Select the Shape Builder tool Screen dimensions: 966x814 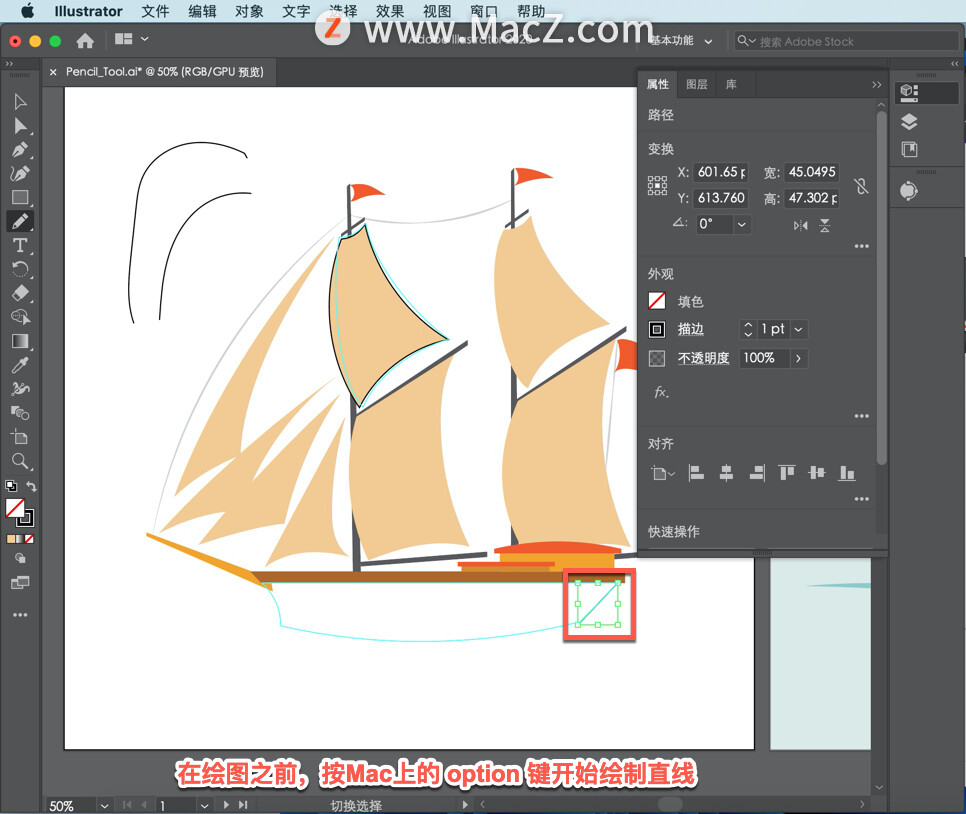[x=20, y=317]
